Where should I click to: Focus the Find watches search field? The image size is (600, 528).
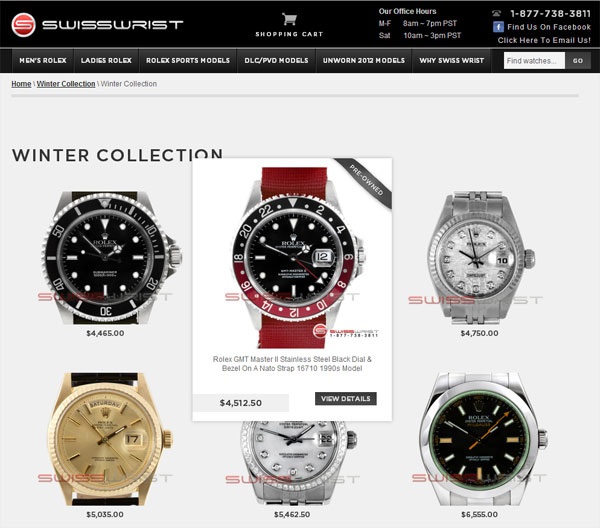pyautogui.click(x=534, y=61)
